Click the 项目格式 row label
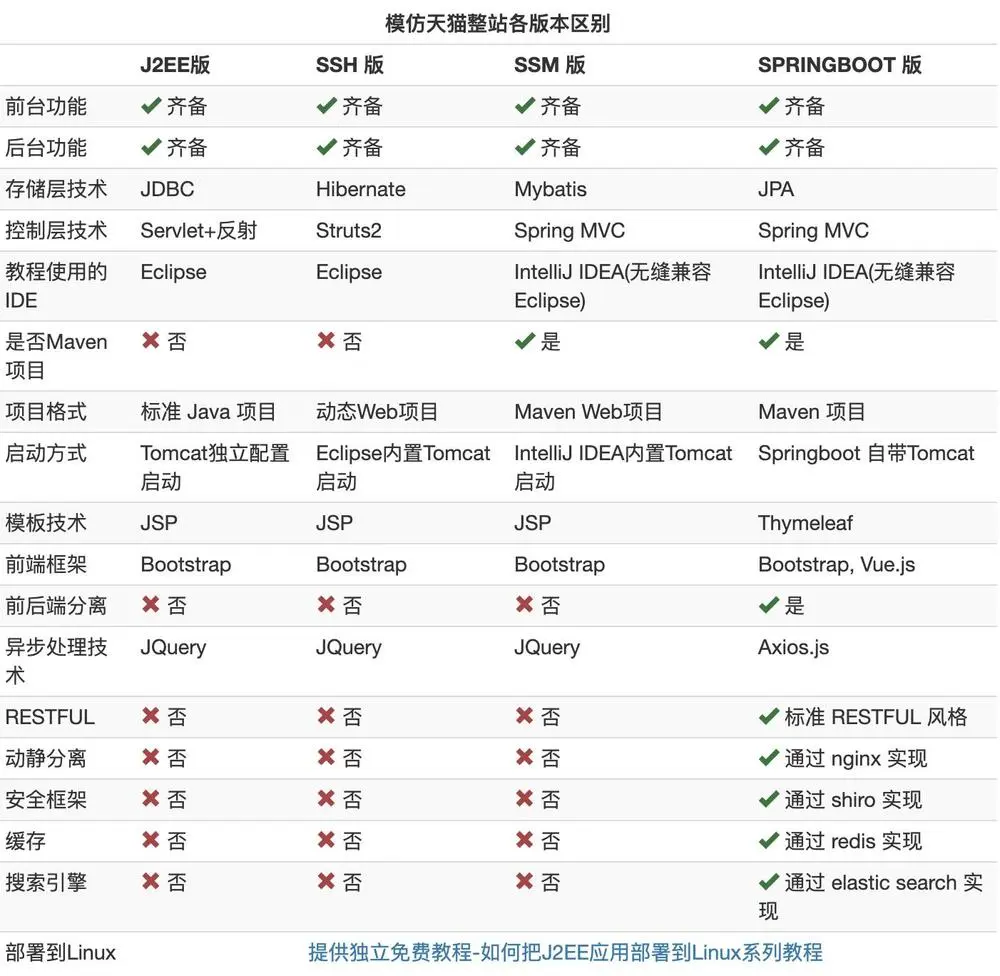The width and height of the screenshot is (1000, 976). click(45, 411)
